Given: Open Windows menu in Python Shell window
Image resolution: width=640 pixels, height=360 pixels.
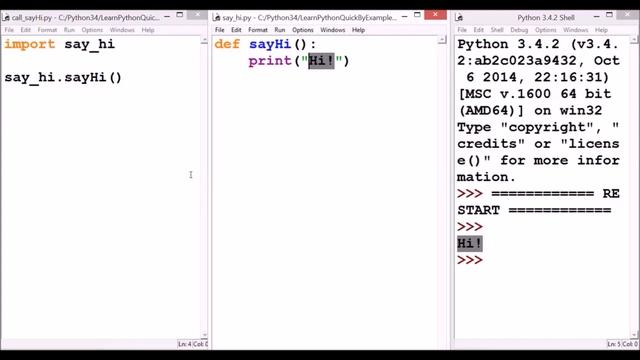Looking at the screenshot, I should point(576,30).
